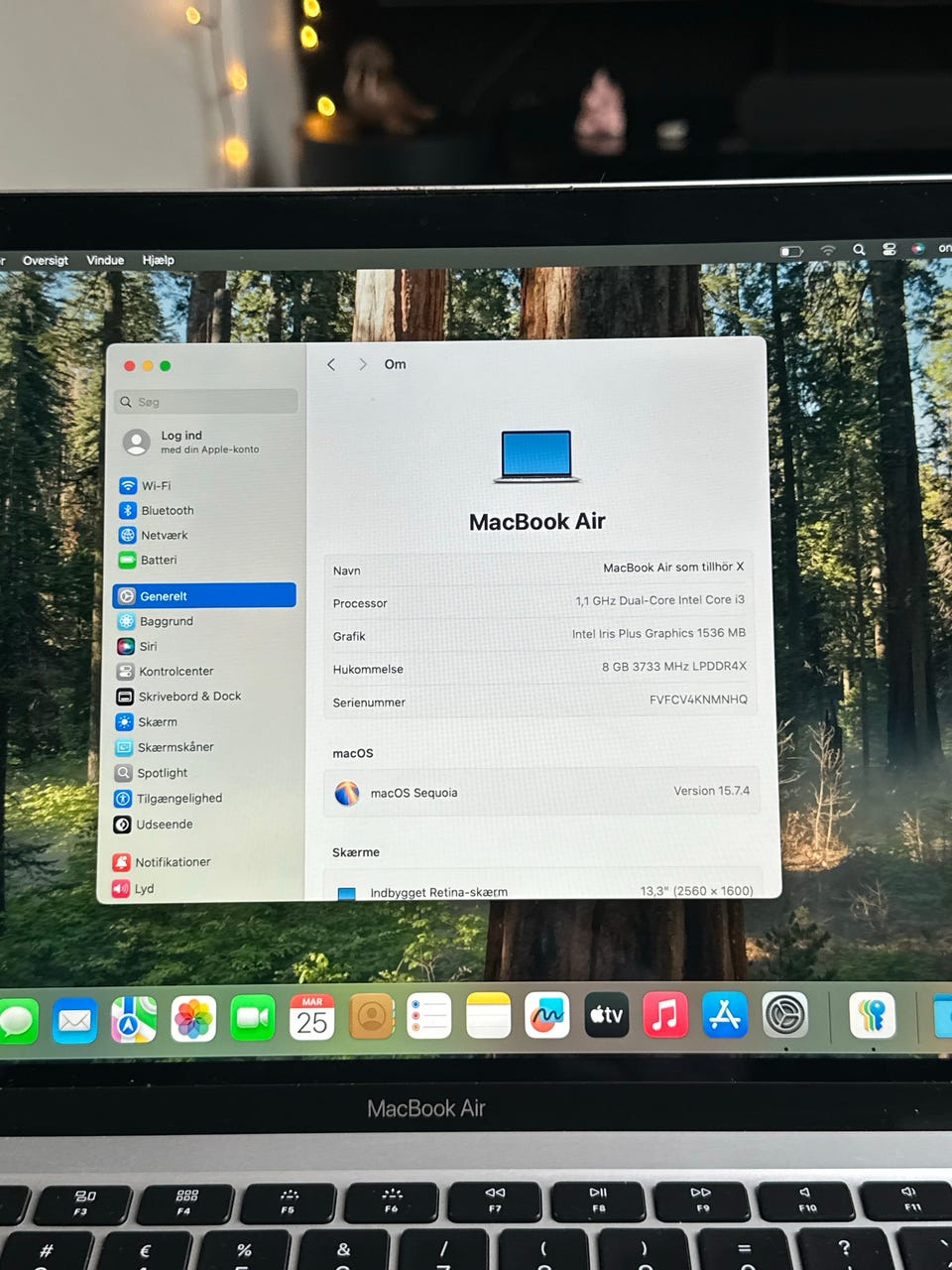Open Contacts app in Dock
The height and width of the screenshot is (1270, 952).
point(372,1017)
